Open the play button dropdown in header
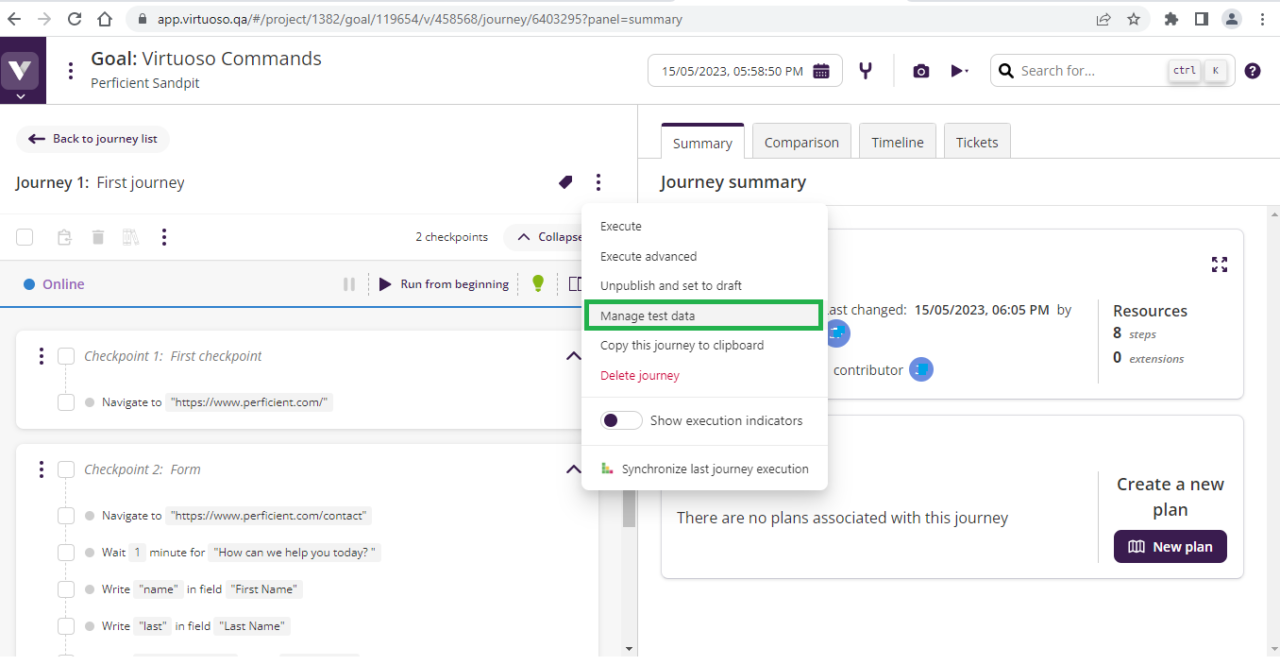This screenshot has height=665, width=1280. [959, 71]
